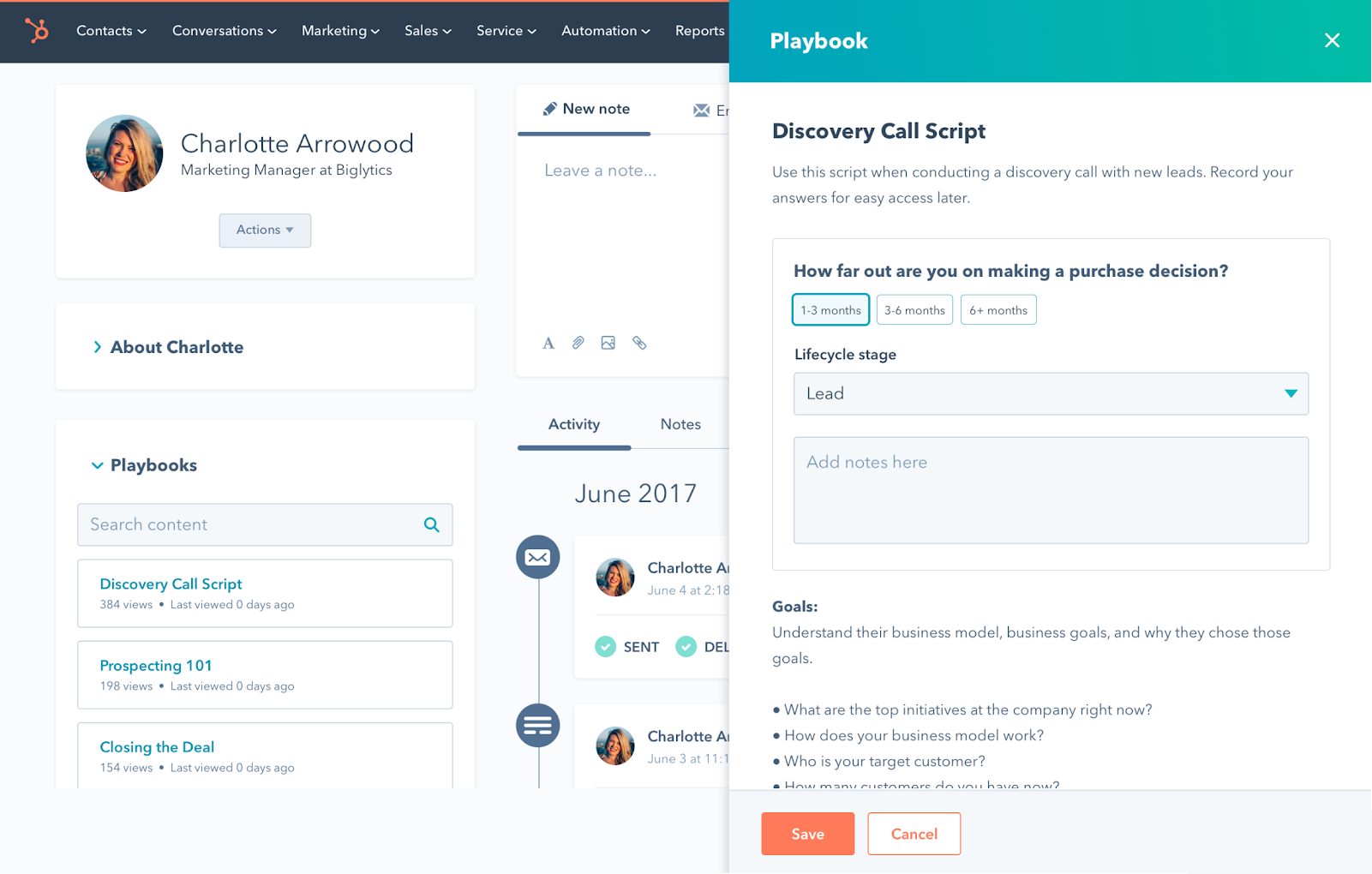Click the insert image icon
The height and width of the screenshot is (874, 1372).
[608, 343]
